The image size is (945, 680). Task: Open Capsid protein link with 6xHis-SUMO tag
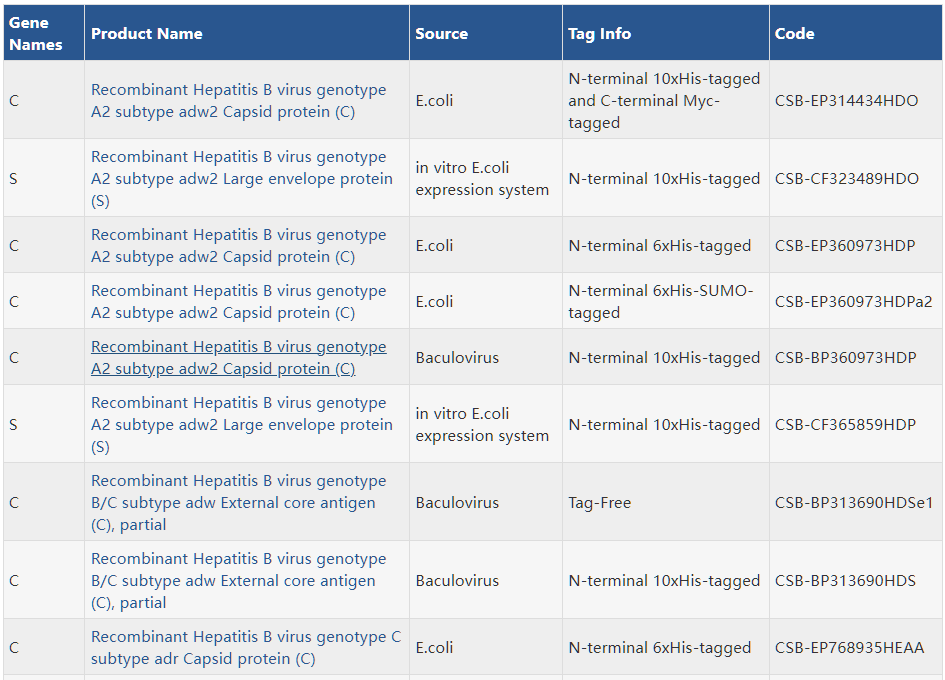238,301
